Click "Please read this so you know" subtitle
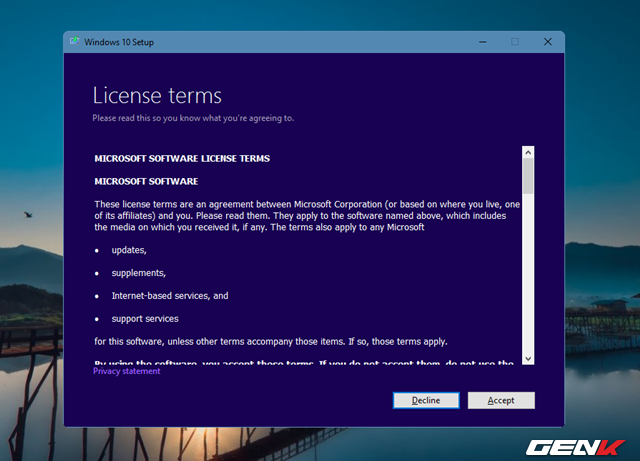The width and height of the screenshot is (640, 461). point(193,118)
